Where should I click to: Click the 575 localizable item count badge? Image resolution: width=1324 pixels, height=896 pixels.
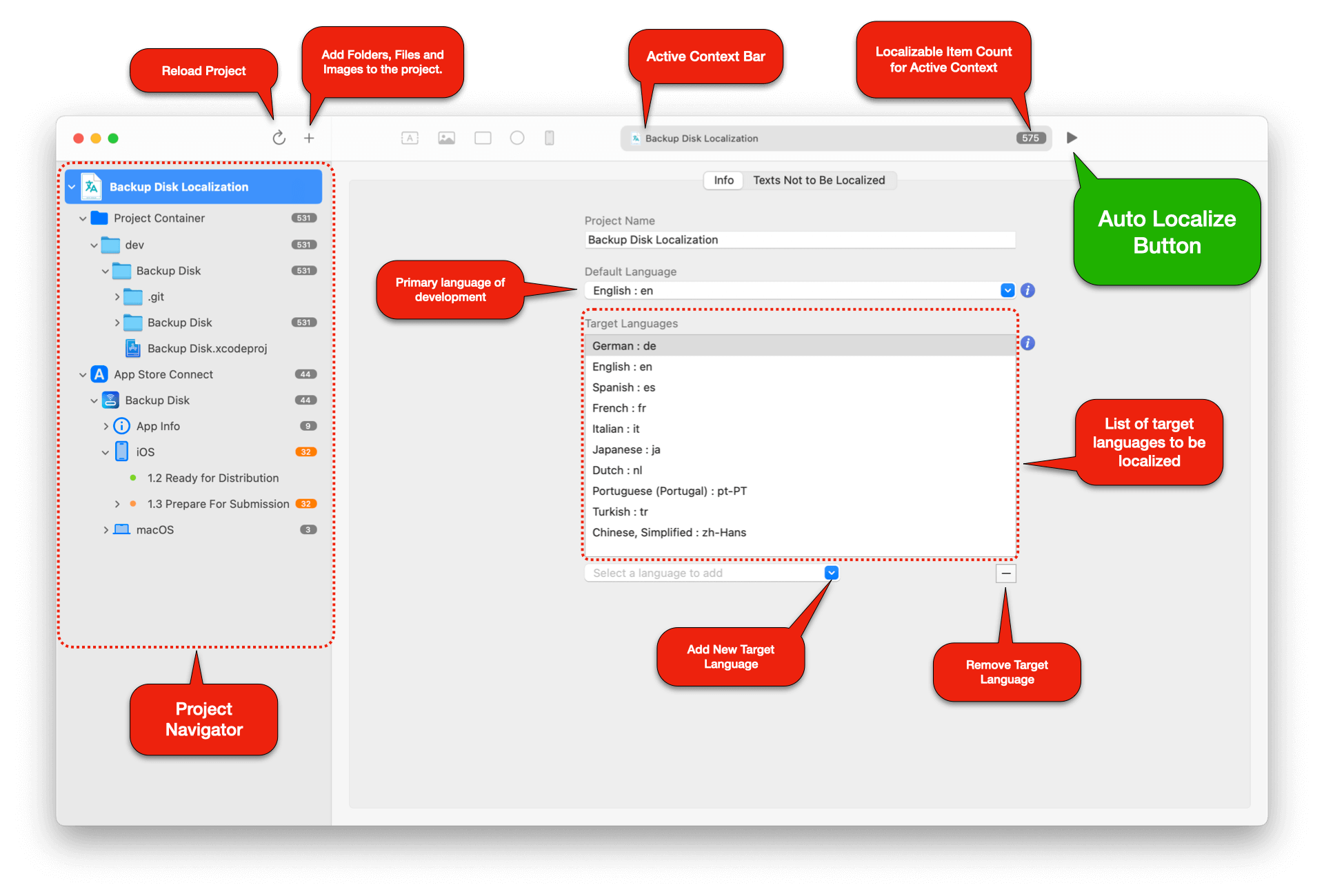1030,138
